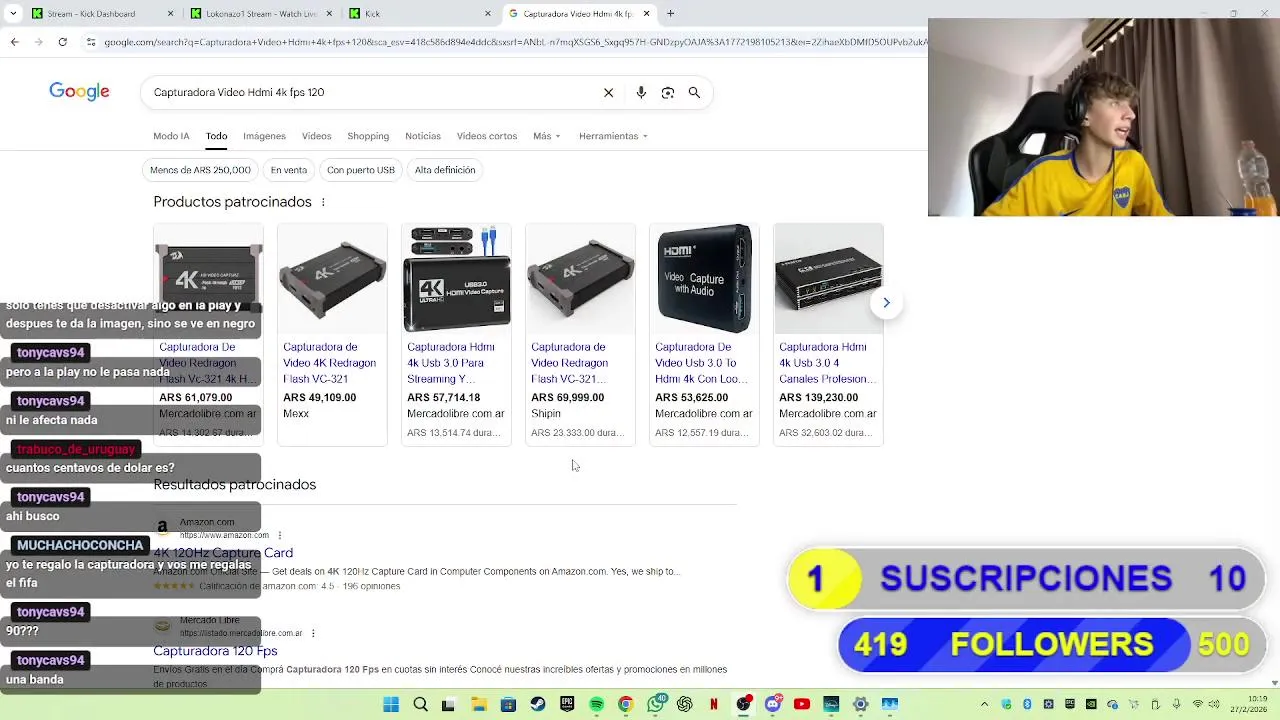The width and height of the screenshot is (1280, 720).
Task: Select the Videos search tab
Action: (x=316, y=136)
